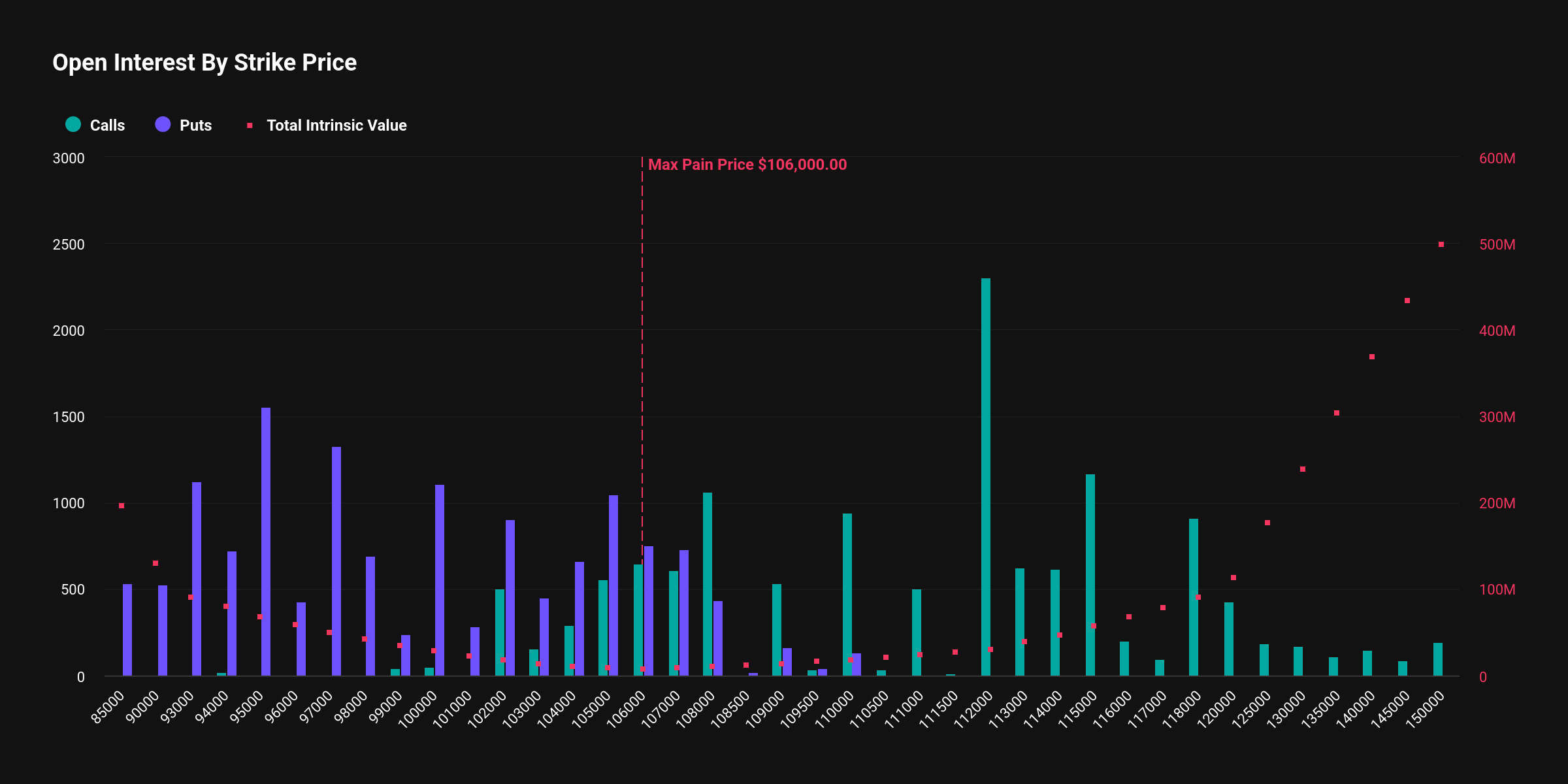The image size is (1568, 784).
Task: Toggle the Puts legend purple circle
Action: click(163, 124)
